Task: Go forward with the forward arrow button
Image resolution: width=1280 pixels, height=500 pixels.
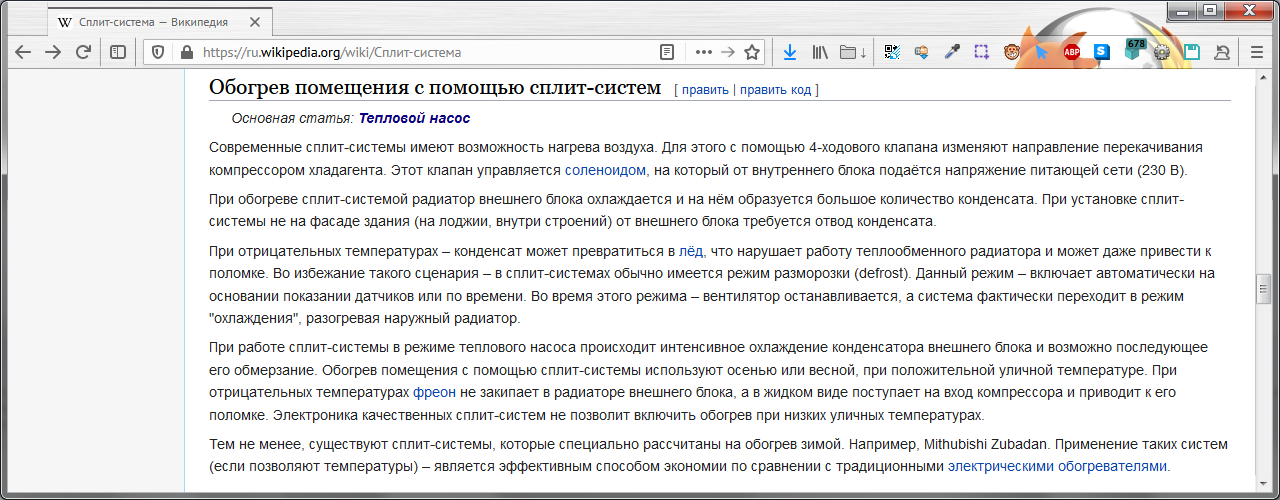Action: point(53,52)
